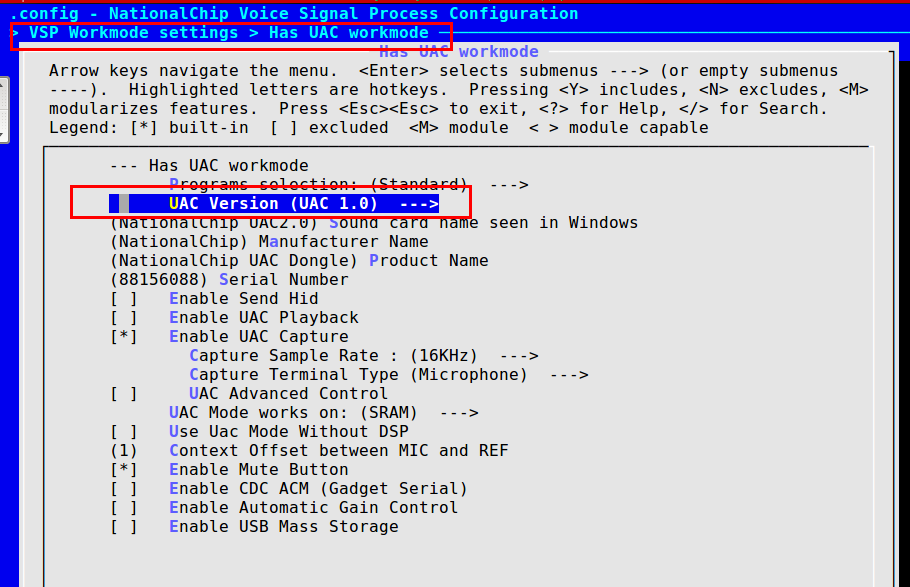Click the 'Has UAC workmode' dialog title
The image size is (910, 587).
(x=458, y=52)
